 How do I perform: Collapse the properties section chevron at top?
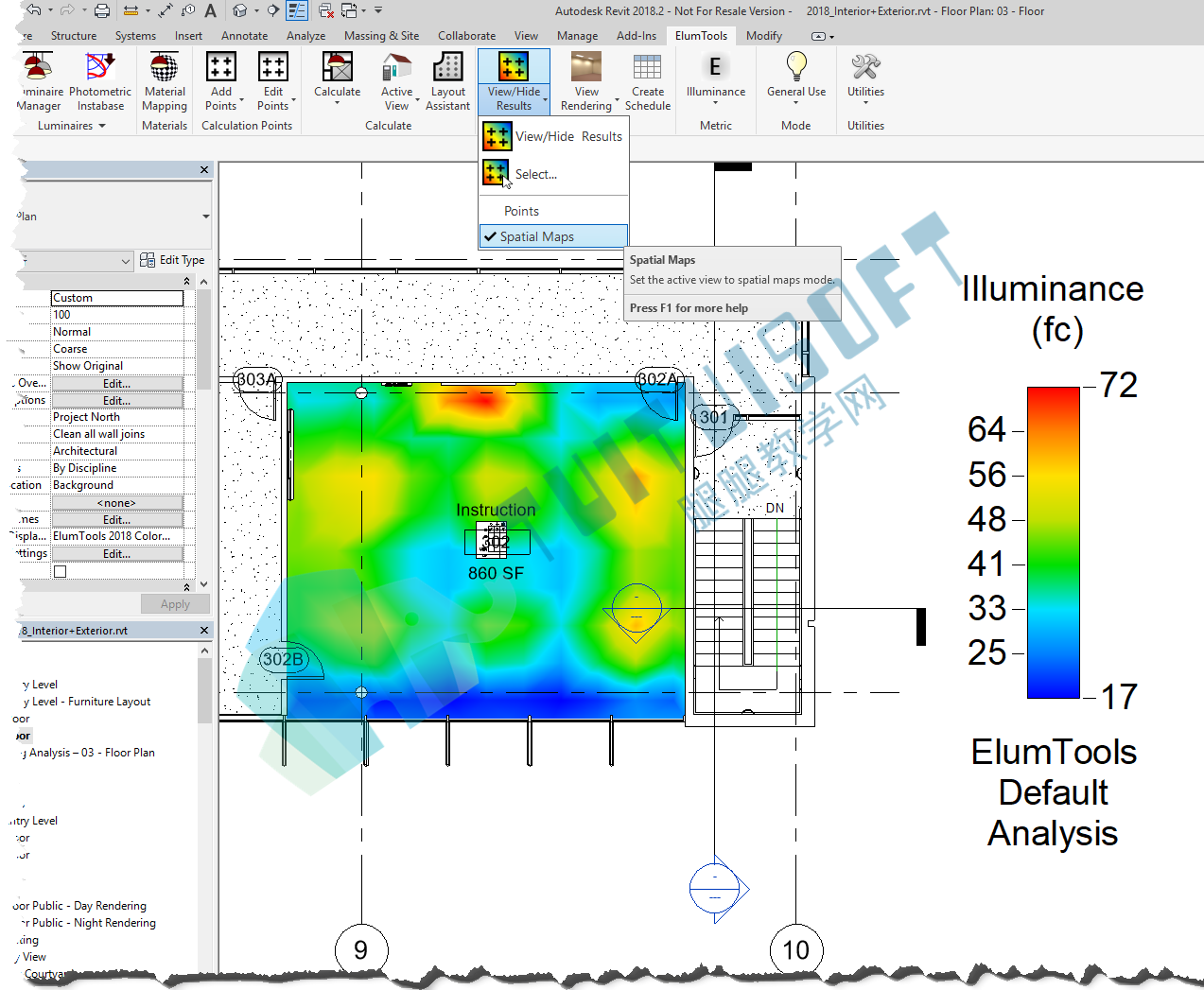pyautogui.click(x=186, y=281)
